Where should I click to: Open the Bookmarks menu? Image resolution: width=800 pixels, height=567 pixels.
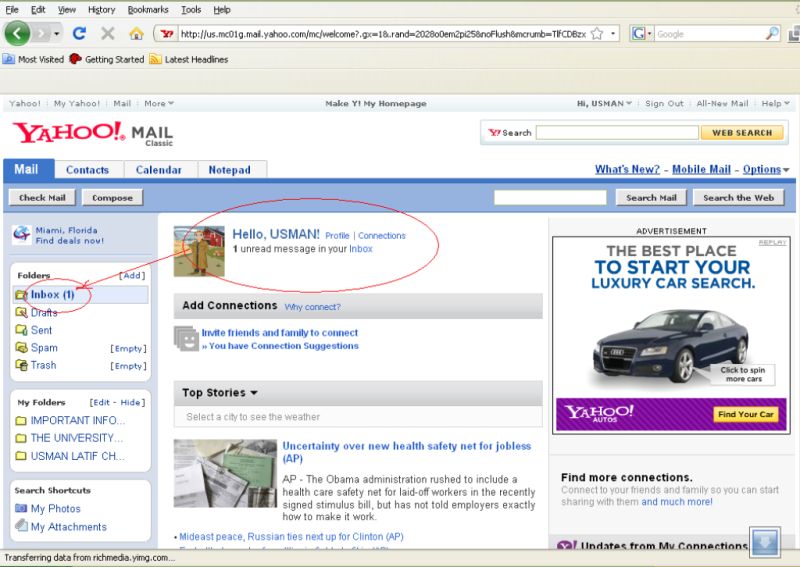[148, 9]
